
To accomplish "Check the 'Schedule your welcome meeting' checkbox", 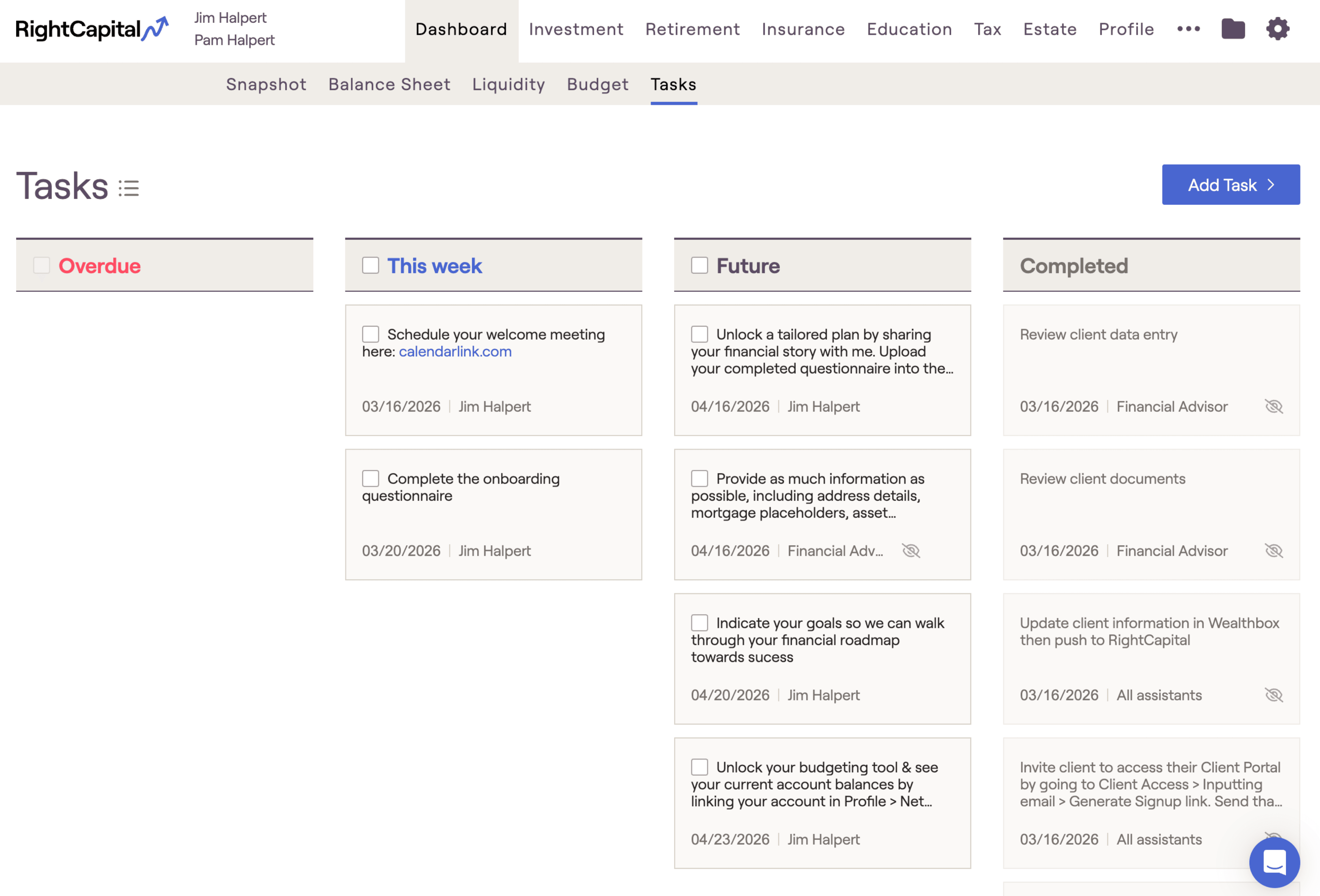I will pos(370,334).
